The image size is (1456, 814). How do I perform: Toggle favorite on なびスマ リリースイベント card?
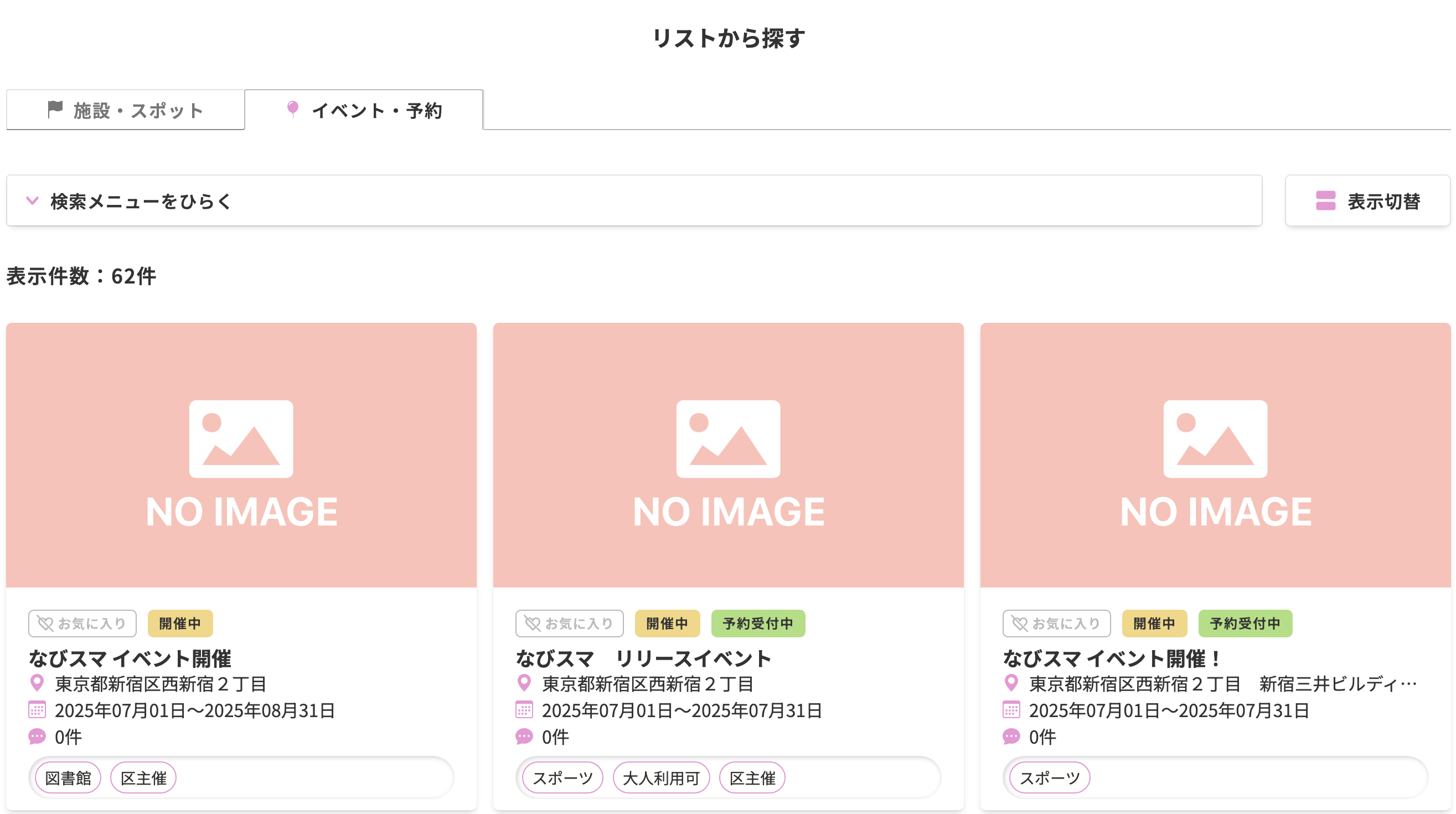coord(569,624)
